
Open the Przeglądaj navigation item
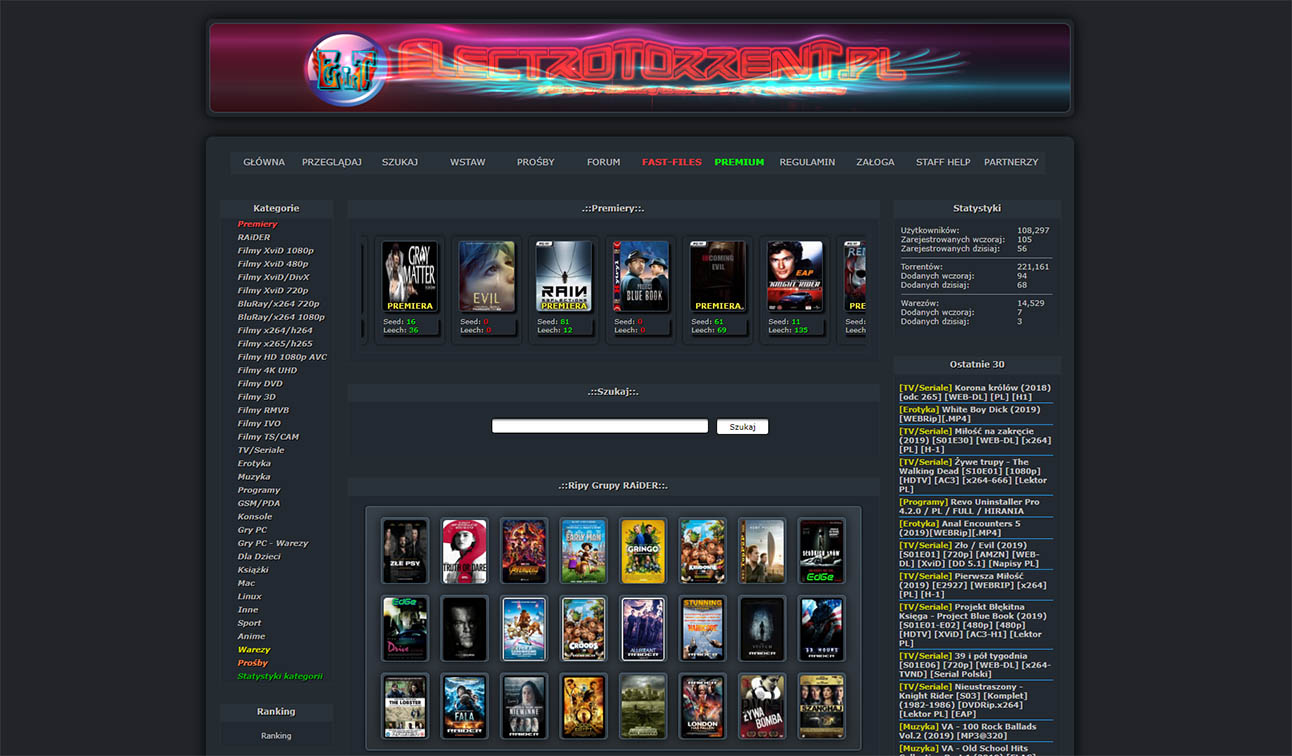point(332,162)
